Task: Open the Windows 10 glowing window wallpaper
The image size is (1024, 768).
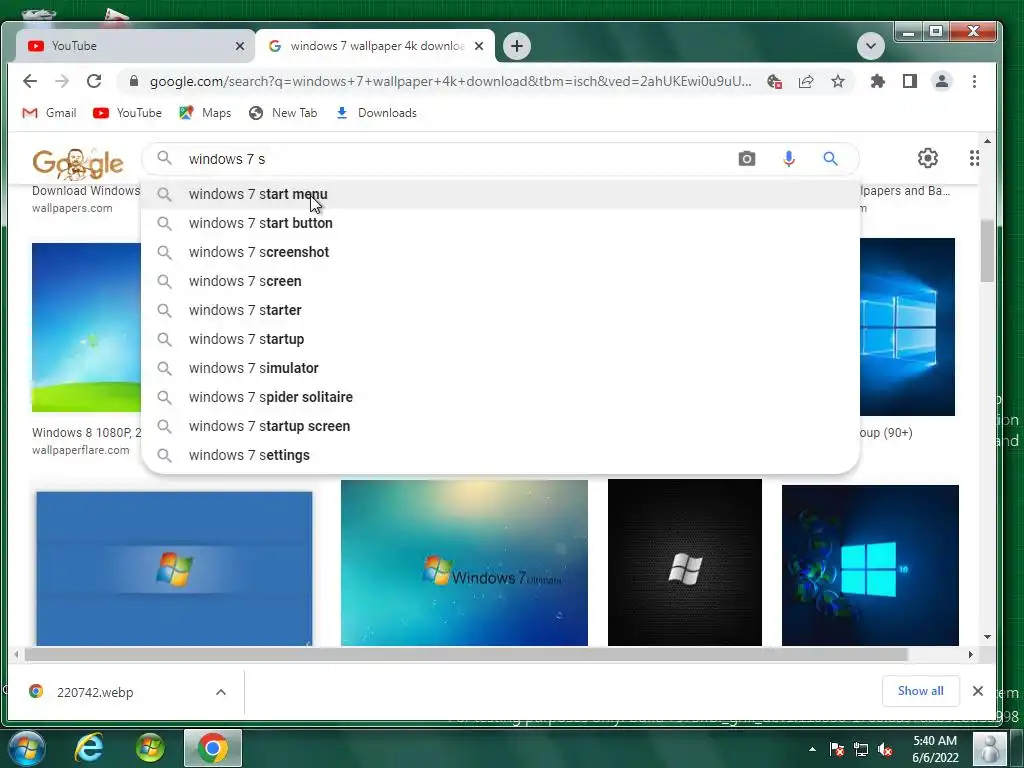Action: click(x=907, y=327)
